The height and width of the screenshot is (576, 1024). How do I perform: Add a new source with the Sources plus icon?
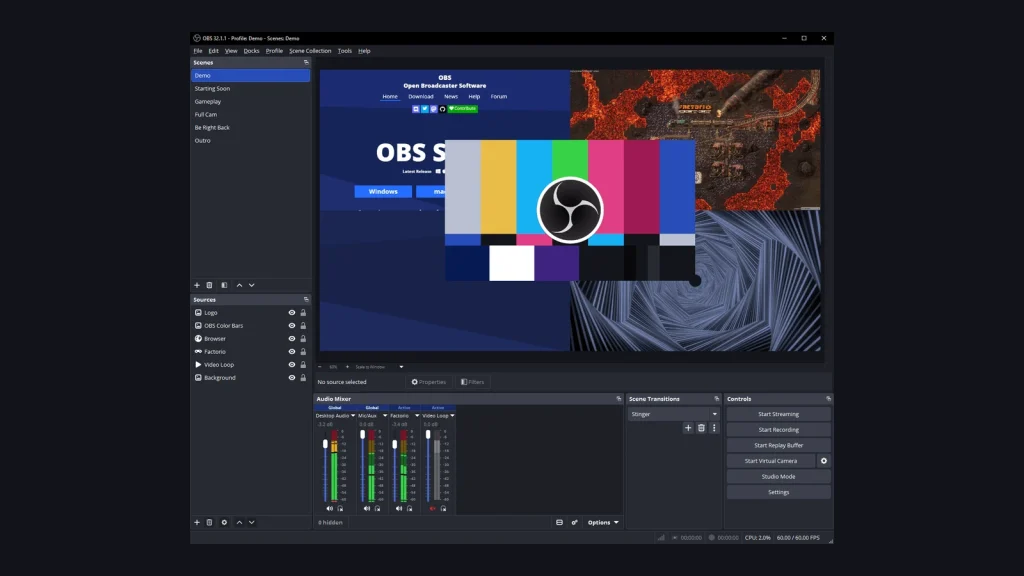[x=197, y=522]
